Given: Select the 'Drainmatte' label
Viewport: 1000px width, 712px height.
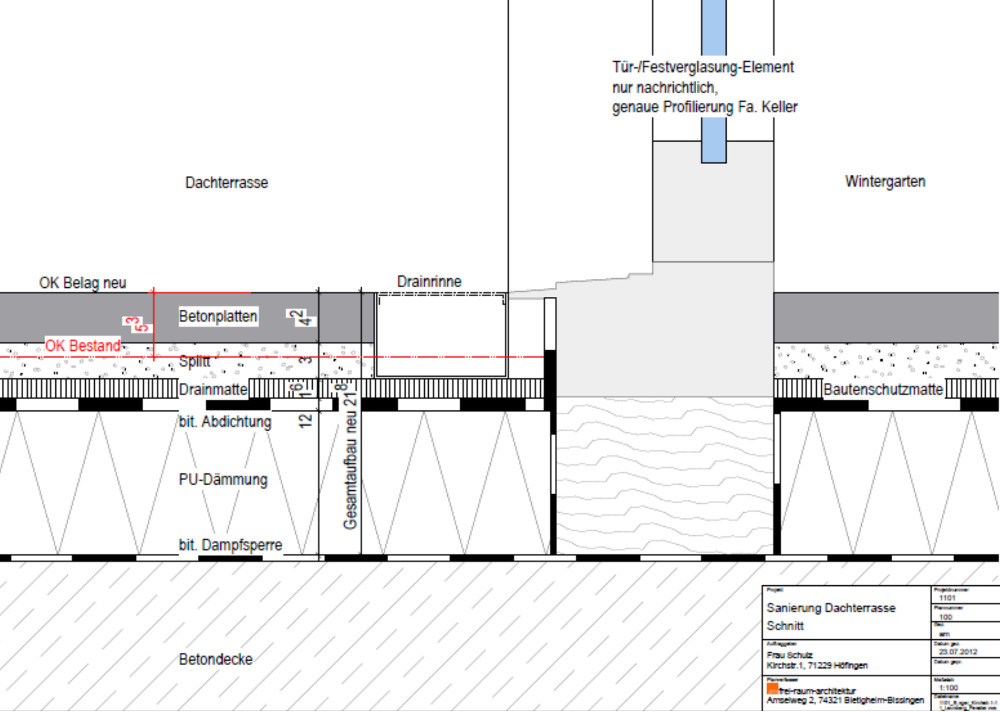Looking at the screenshot, I should coord(212,389).
